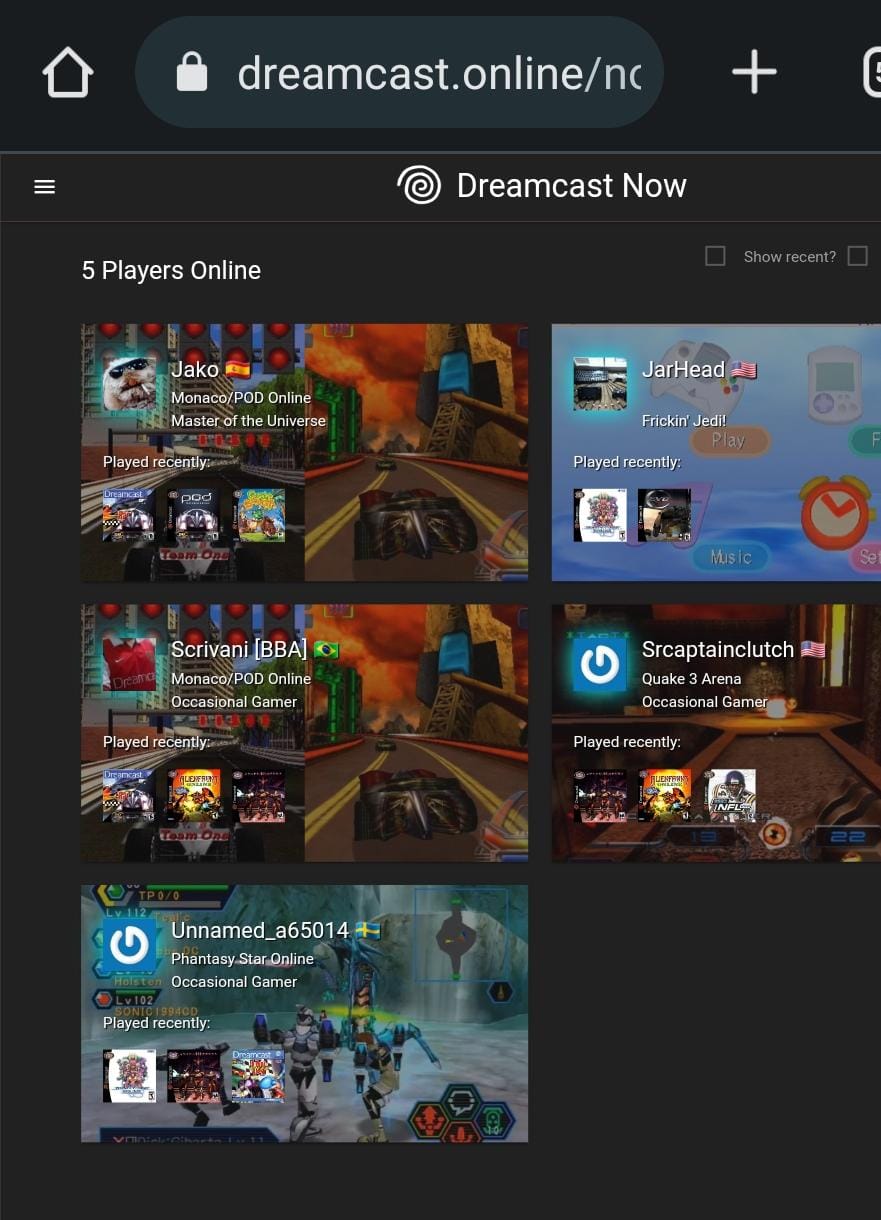Select Jako's third recent game cover

point(258,515)
